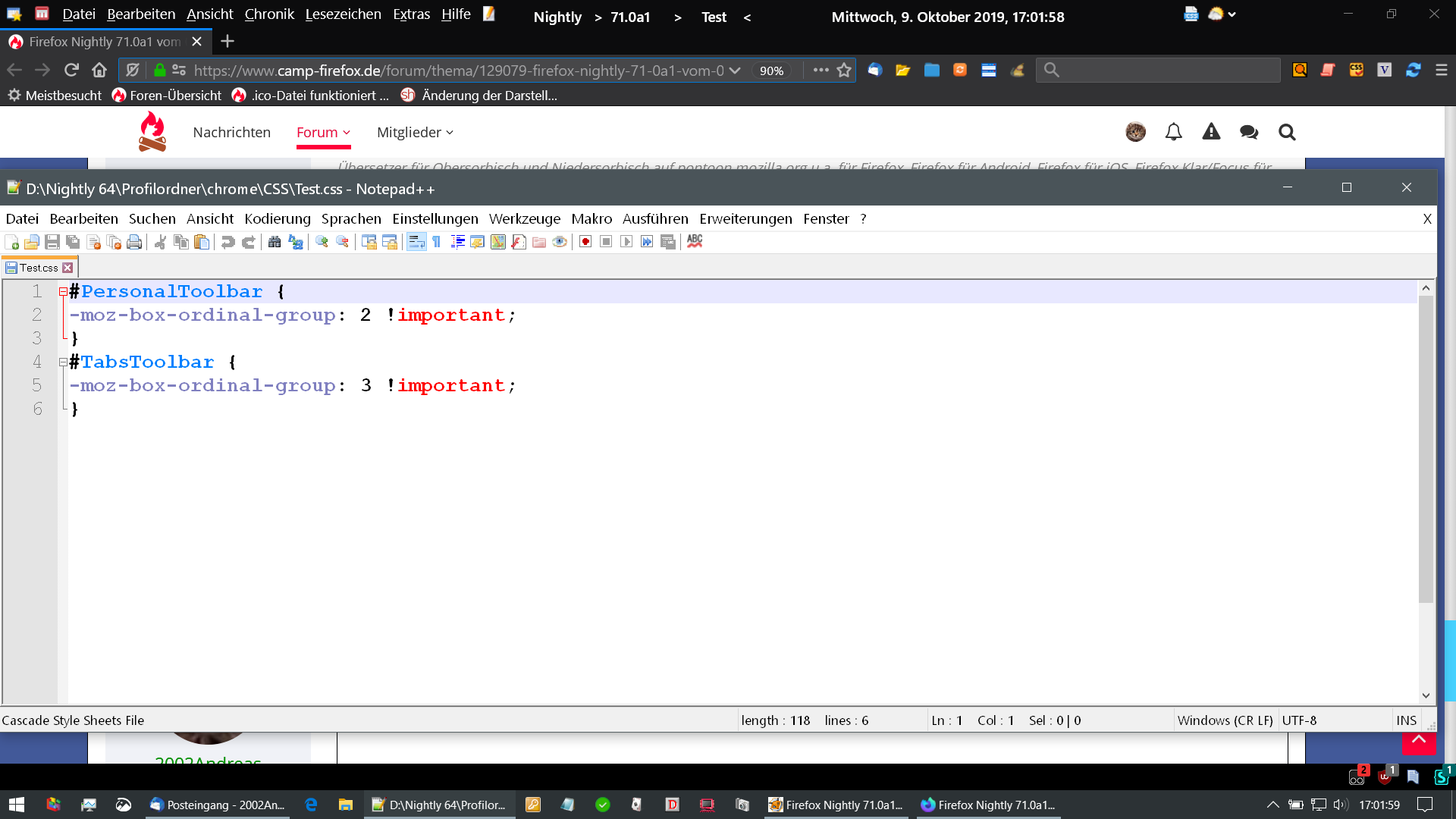1456x819 pixels.
Task: Click the Print icon in Notepad++ toolbar
Action: (x=134, y=242)
